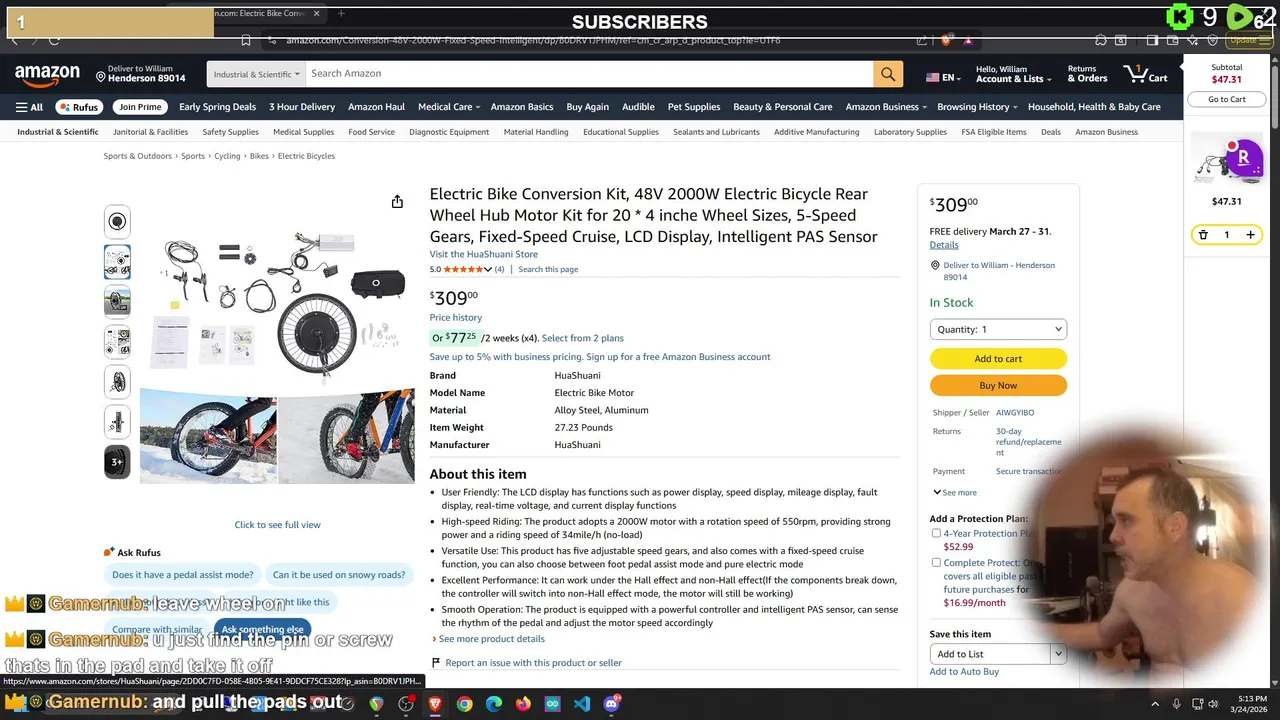This screenshot has width=1280, height=720.
Task: Remove item using sidebar trash icon
Action: tap(1203, 235)
